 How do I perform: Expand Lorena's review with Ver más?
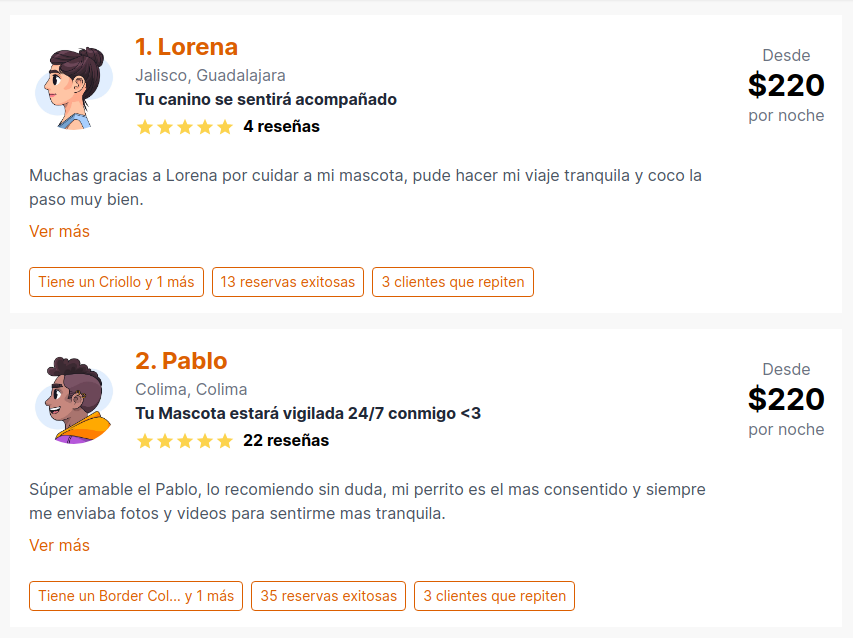59,232
